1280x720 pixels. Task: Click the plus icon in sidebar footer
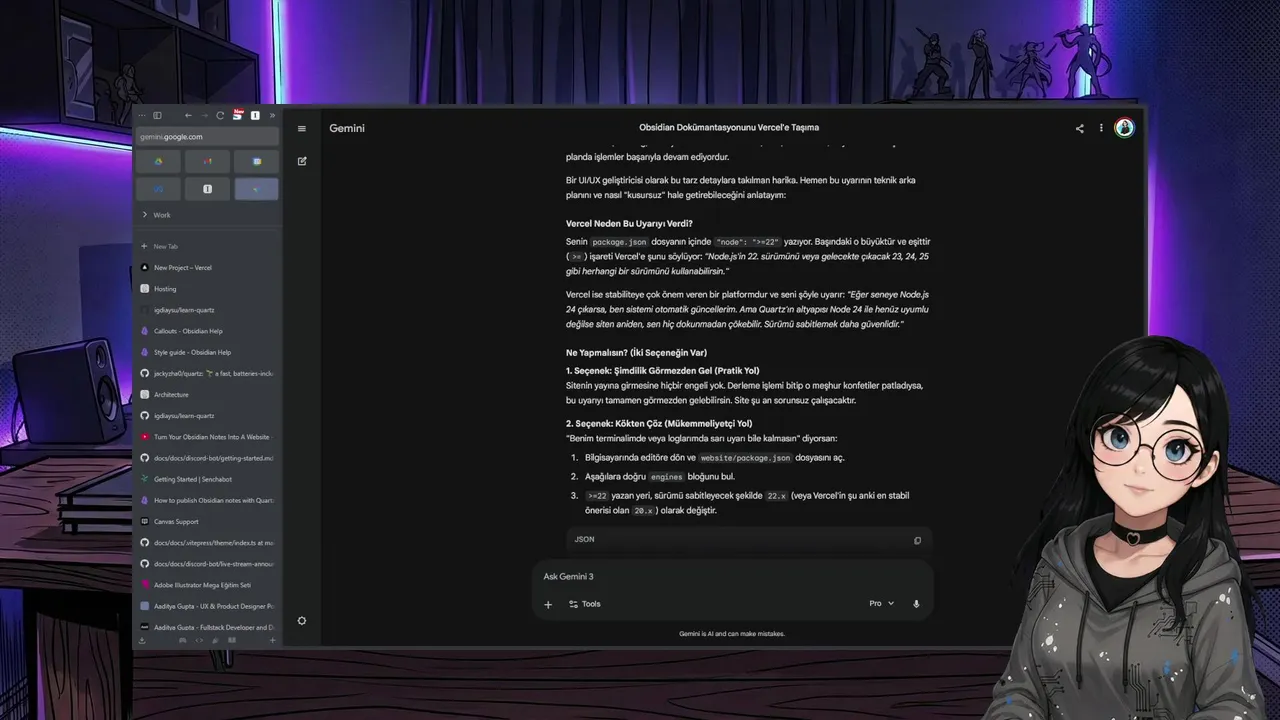(272, 640)
